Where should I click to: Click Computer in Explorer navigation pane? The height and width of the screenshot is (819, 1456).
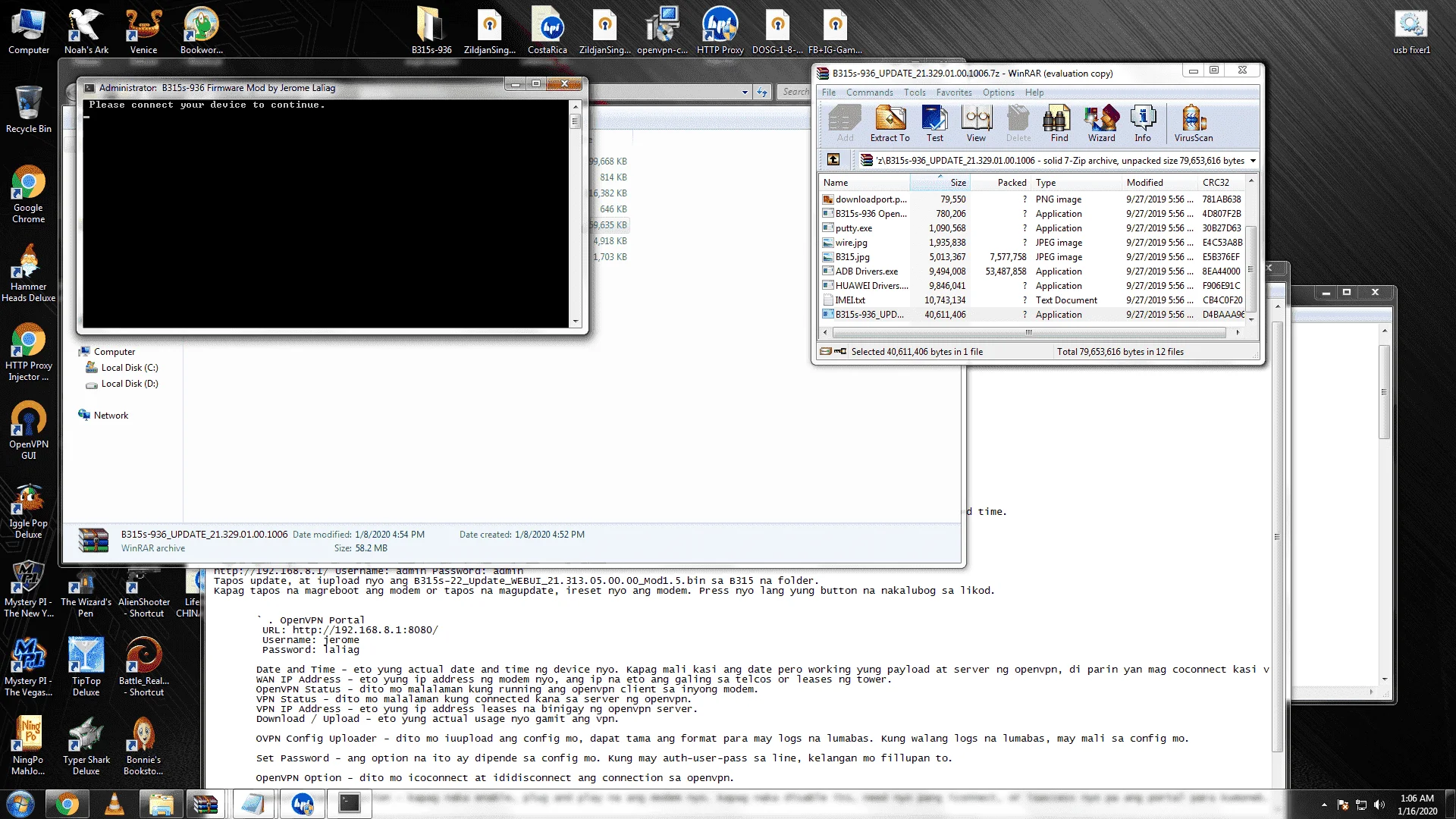pyautogui.click(x=114, y=351)
